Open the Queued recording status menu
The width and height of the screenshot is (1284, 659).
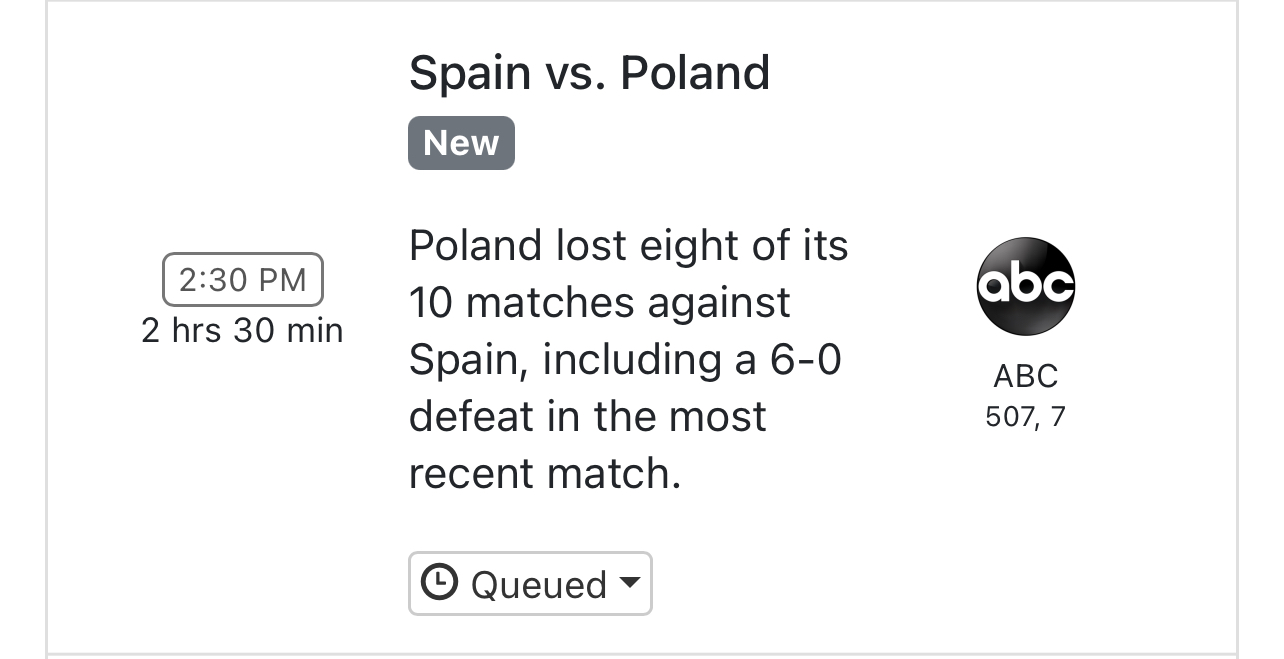[530, 584]
